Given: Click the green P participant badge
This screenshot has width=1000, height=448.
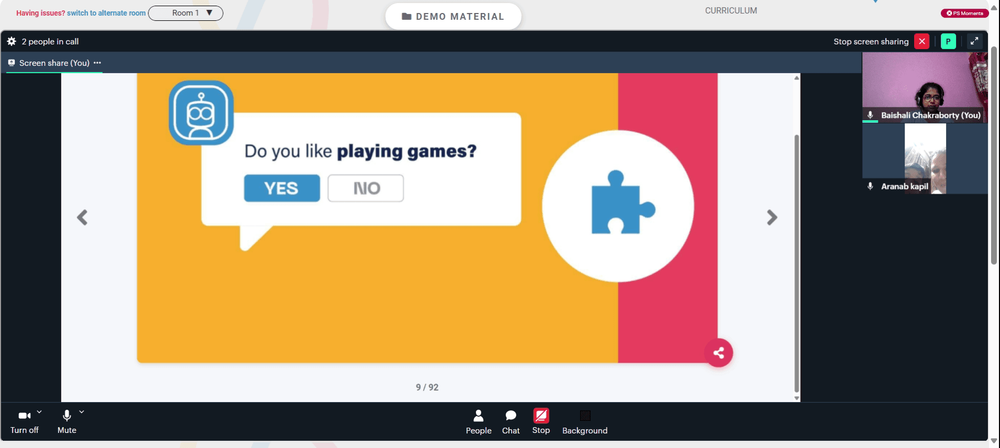Looking at the screenshot, I should coord(948,41).
